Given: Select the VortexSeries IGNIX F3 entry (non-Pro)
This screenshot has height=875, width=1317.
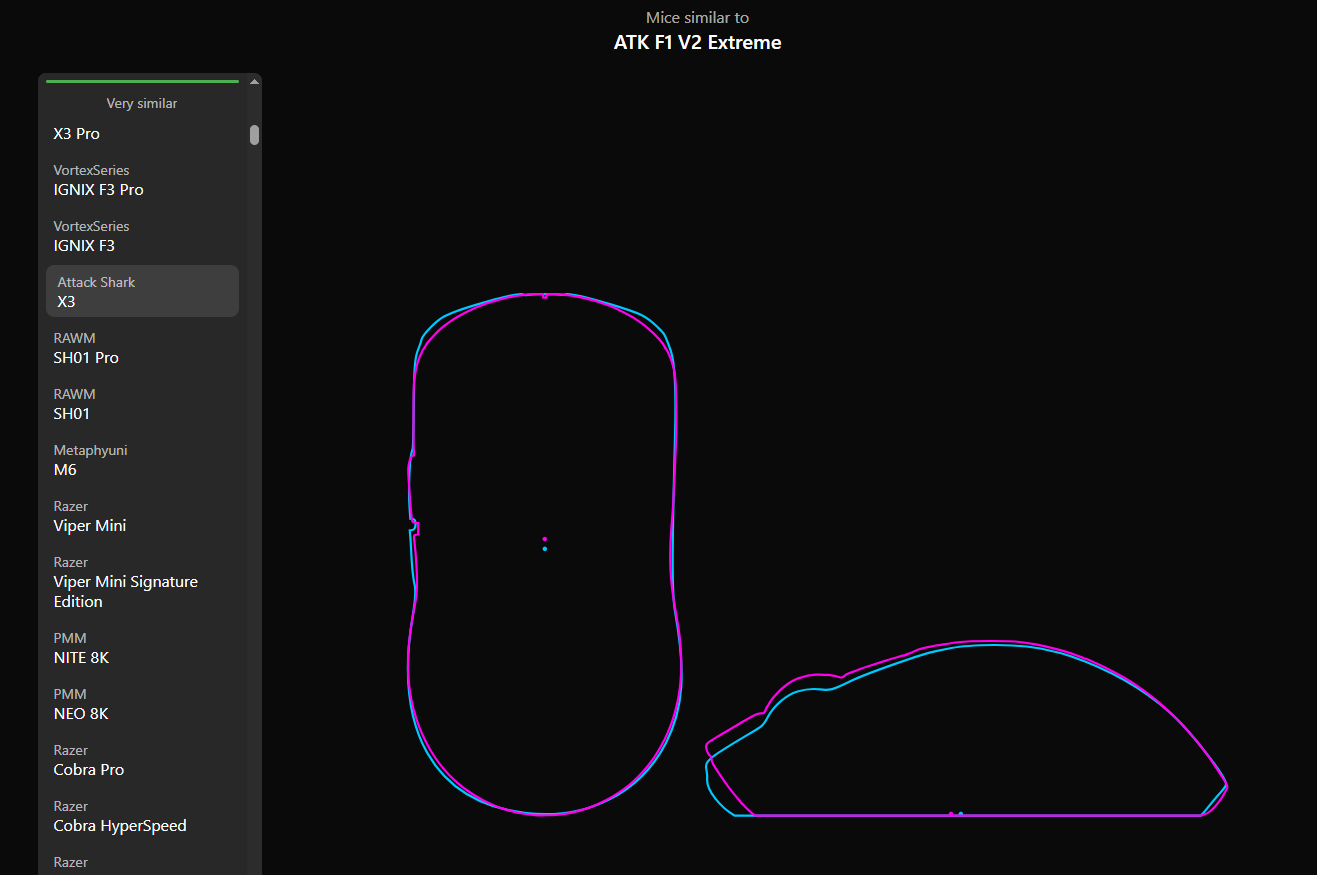Looking at the screenshot, I should tap(142, 235).
